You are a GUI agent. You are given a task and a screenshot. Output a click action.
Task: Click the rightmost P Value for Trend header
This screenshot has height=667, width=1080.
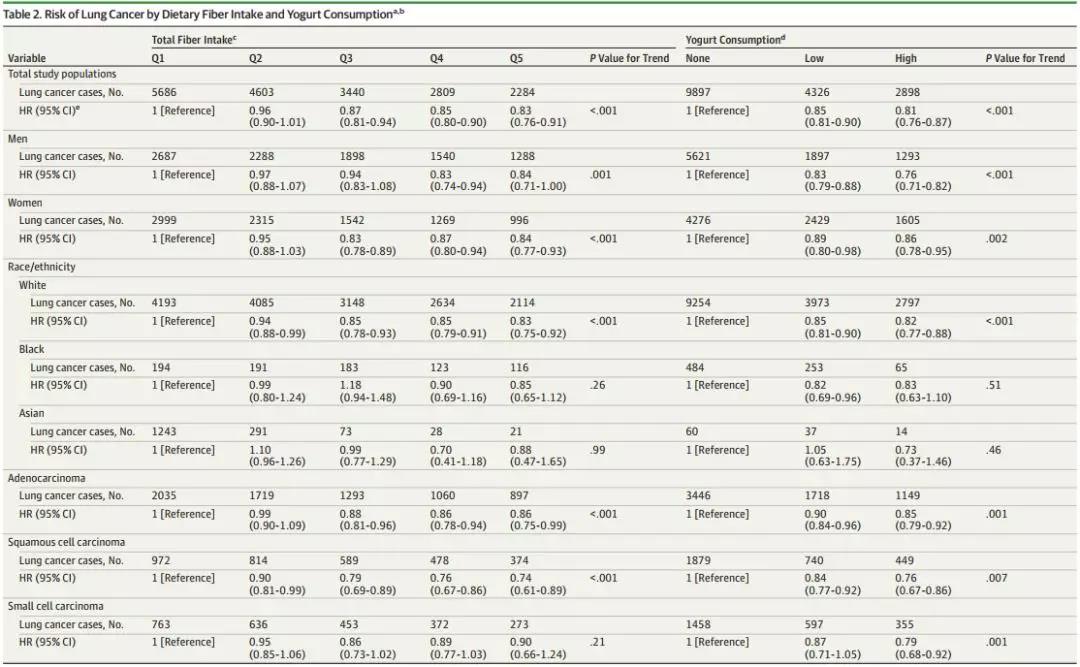tap(1025, 58)
